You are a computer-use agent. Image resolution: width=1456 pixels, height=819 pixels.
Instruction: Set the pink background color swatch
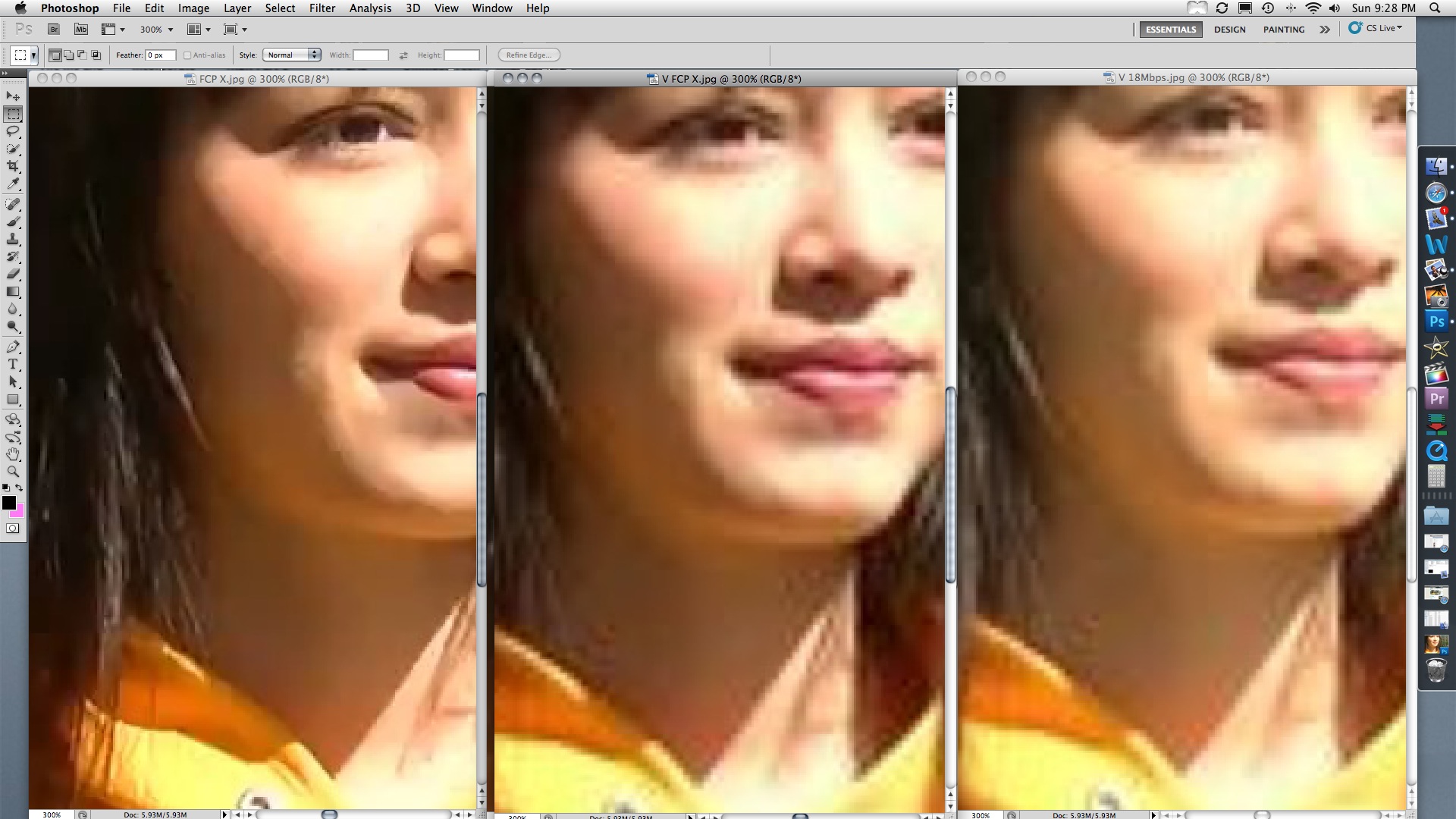coord(18,512)
